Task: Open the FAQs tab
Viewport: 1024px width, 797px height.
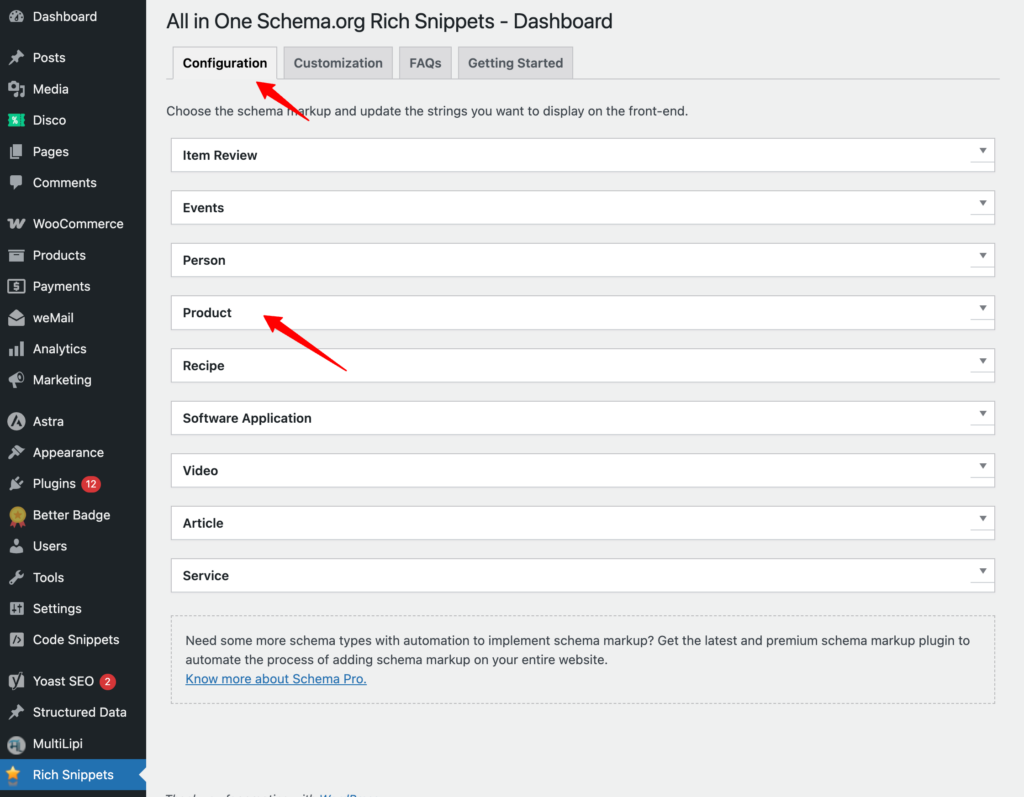Action: (425, 63)
